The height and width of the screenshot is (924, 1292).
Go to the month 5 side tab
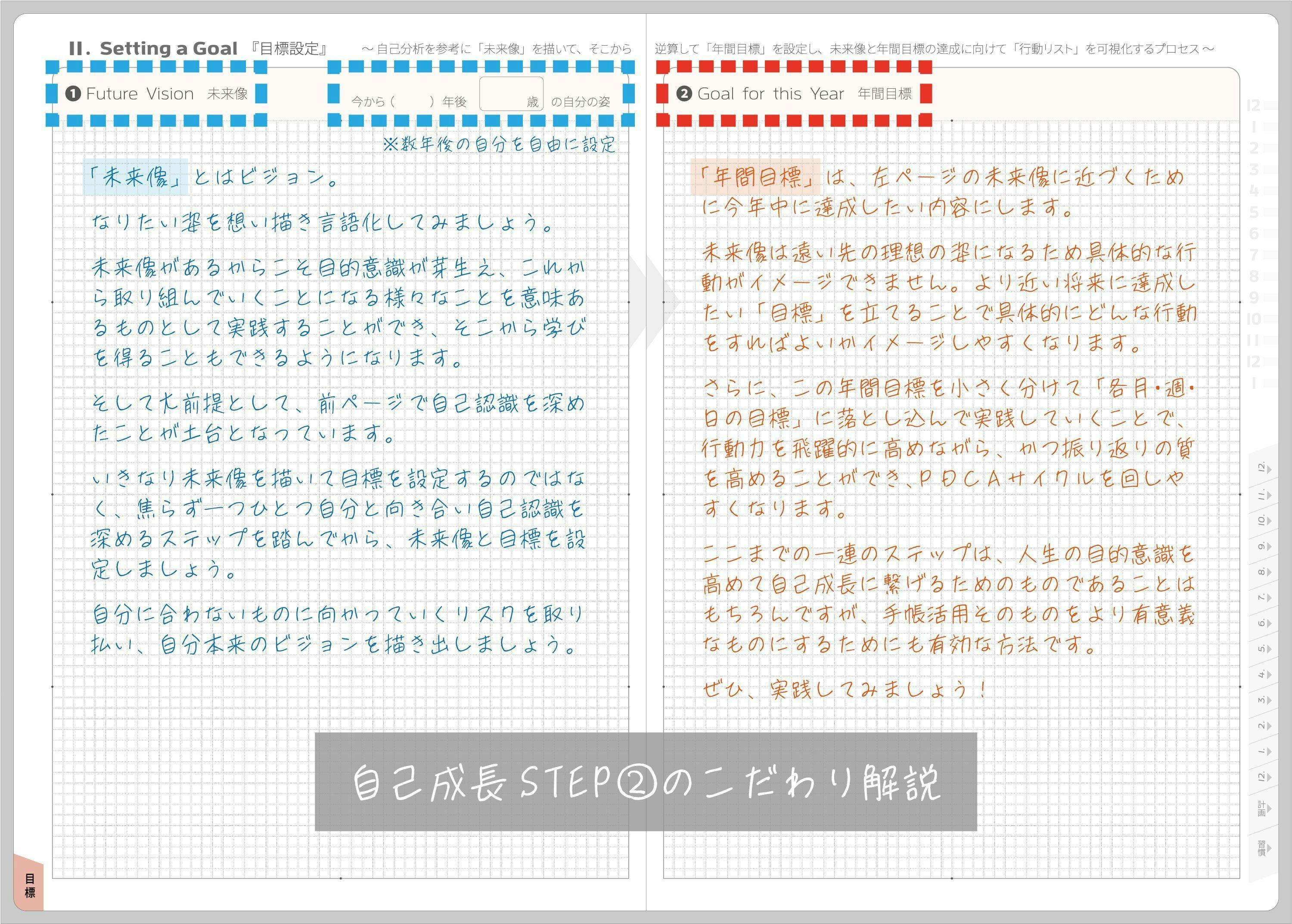pyautogui.click(x=1263, y=648)
